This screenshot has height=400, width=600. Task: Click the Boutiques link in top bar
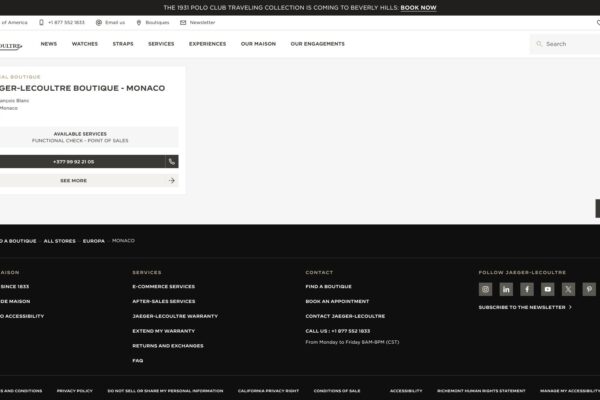[x=157, y=23]
